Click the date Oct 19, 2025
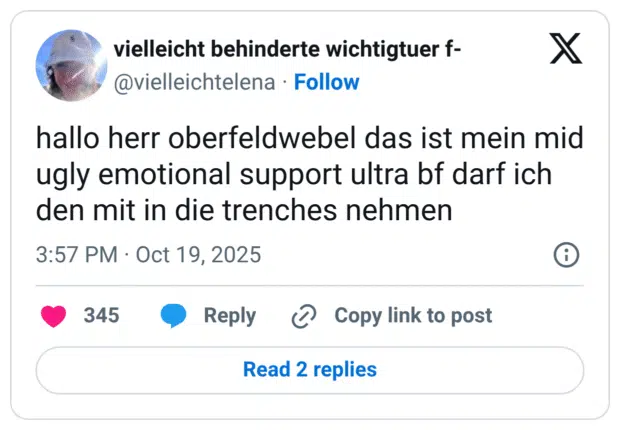This screenshot has height=430, width=620. tap(198, 255)
